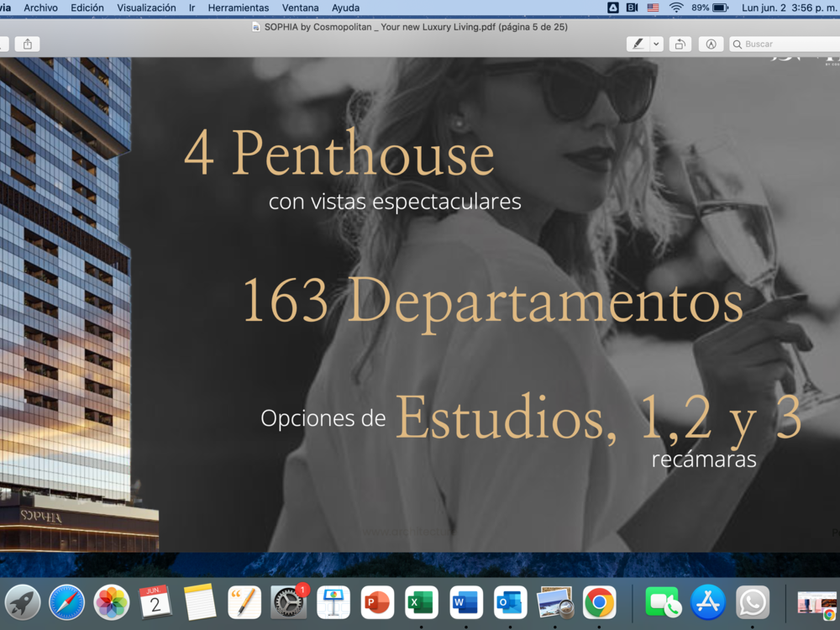Open the Ir menu

point(192,8)
